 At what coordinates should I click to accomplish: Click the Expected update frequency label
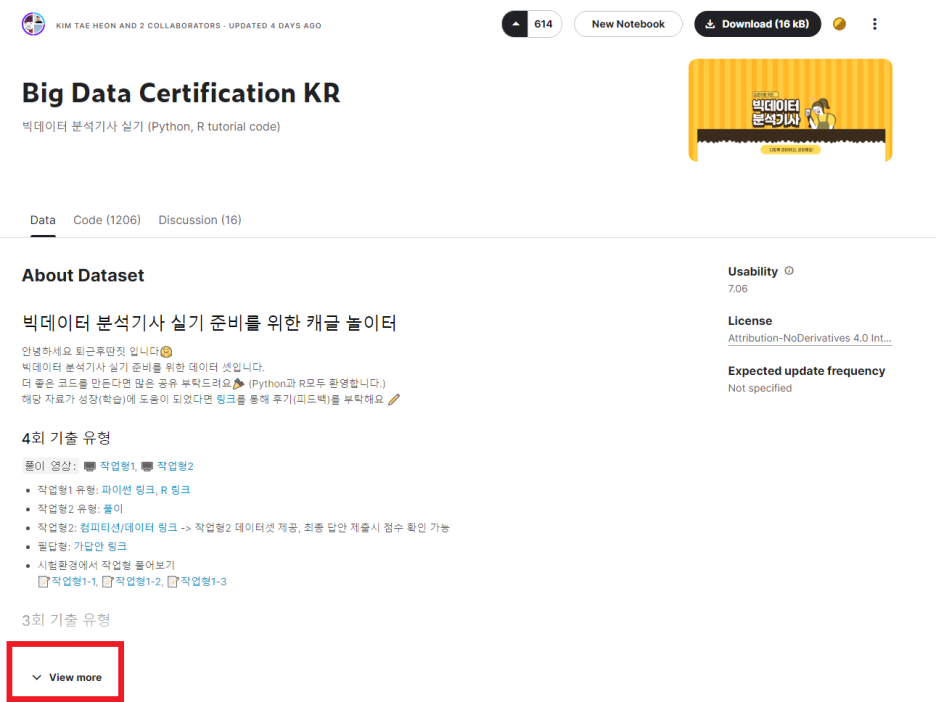click(806, 371)
